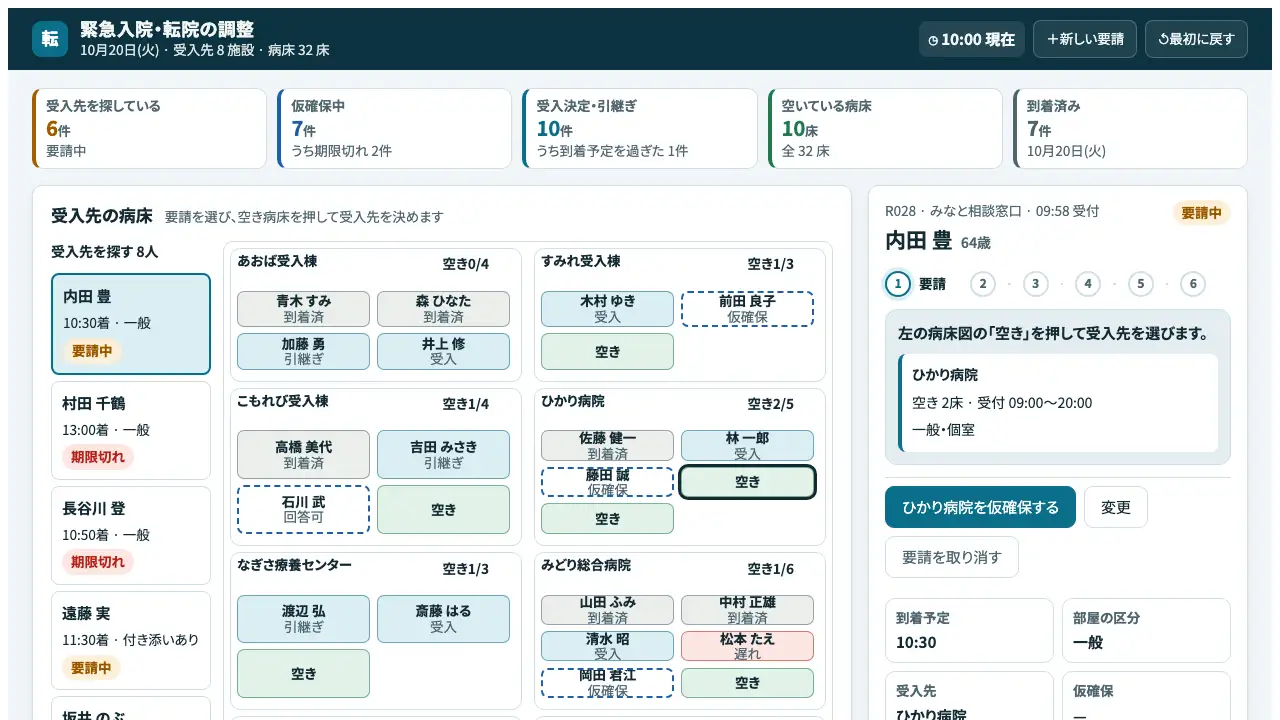
Task: Click the "到着予定 10:30" detail card
Action: pos(969,630)
